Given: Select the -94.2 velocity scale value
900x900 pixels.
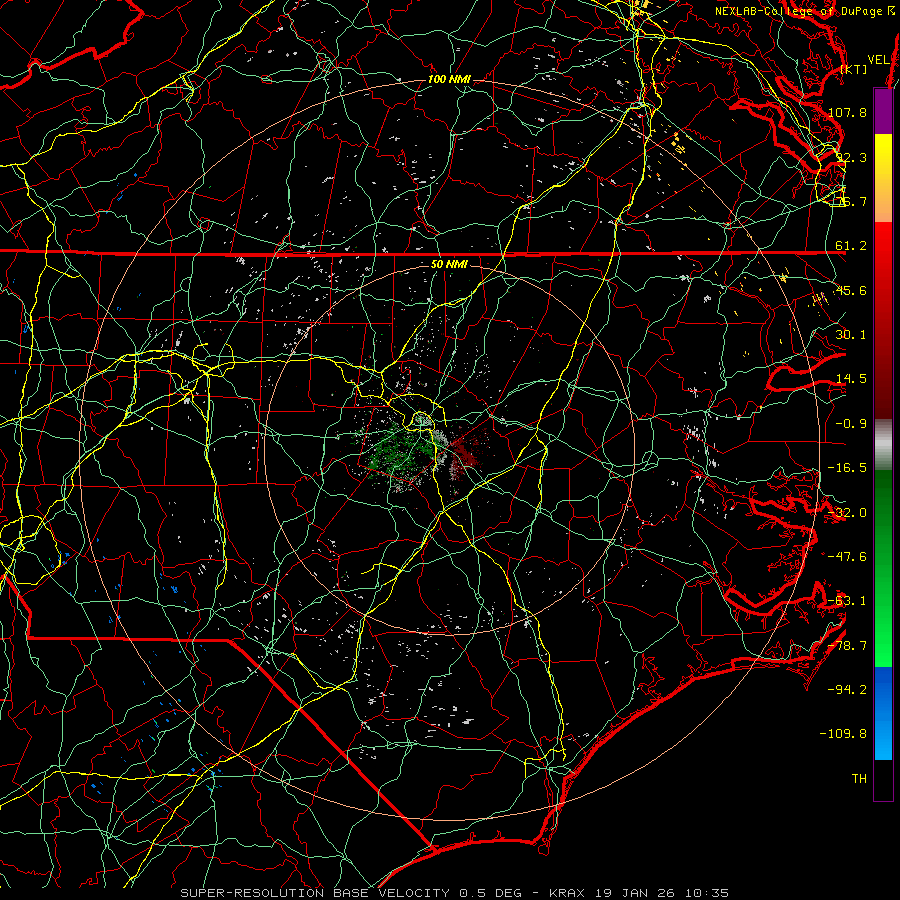Looking at the screenshot, I should tap(847, 690).
